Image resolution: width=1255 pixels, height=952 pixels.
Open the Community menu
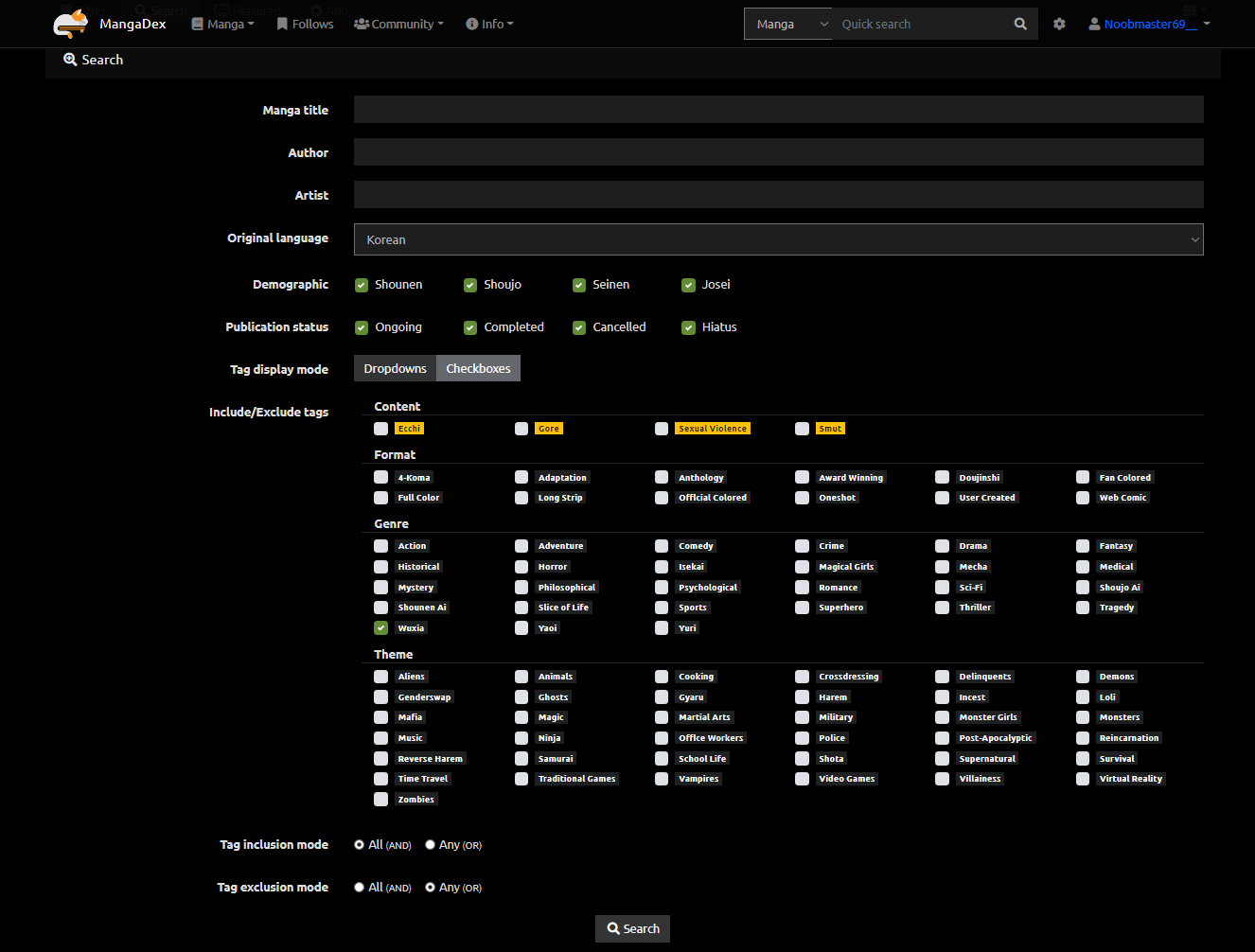tap(398, 24)
